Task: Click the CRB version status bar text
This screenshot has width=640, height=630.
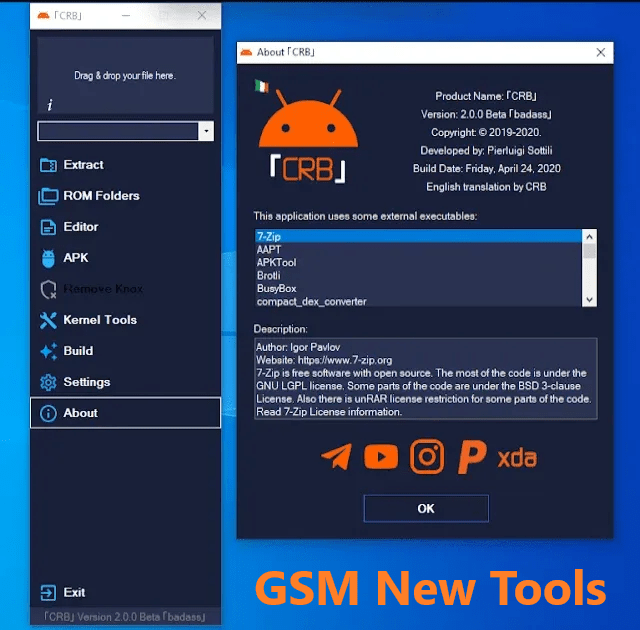Action: pyautogui.click(x=124, y=617)
